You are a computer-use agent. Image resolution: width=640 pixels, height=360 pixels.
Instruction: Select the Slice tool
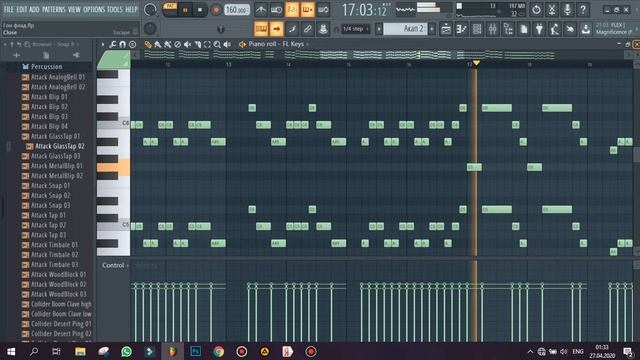pos(198,44)
